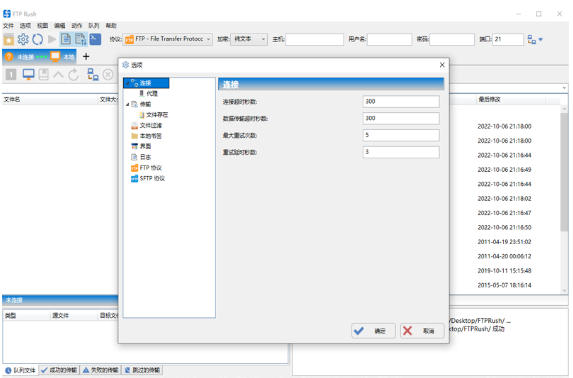Image resolution: width=573 pixels, height=378 pixels.
Task: Select 文件过滤 in the options tree
Action: pos(151,125)
